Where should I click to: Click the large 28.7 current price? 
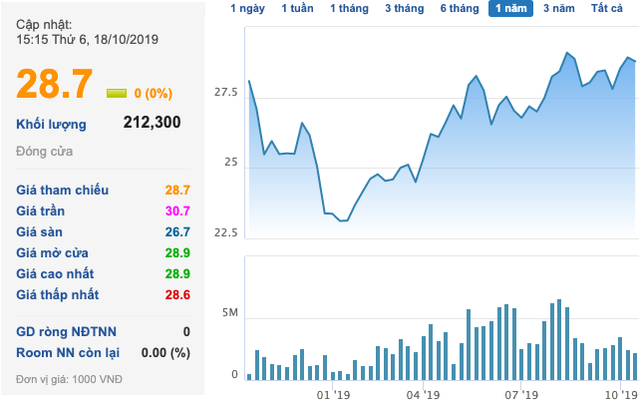tap(54, 84)
